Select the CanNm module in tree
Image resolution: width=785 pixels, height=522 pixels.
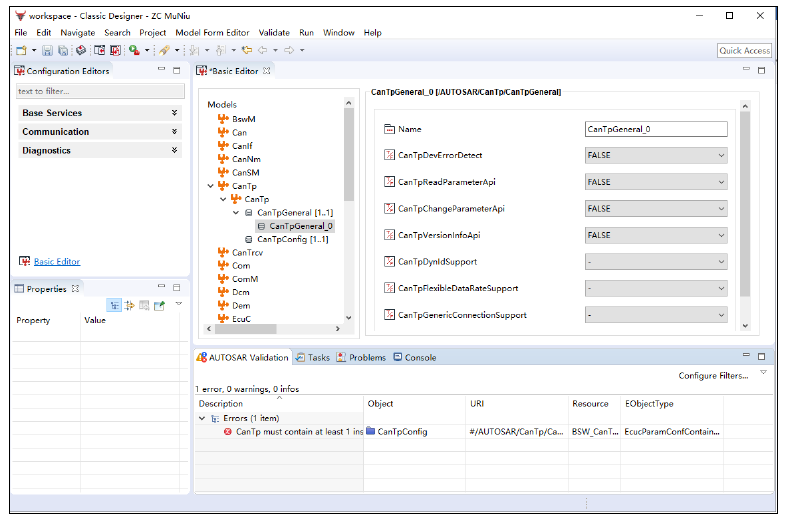(246, 159)
